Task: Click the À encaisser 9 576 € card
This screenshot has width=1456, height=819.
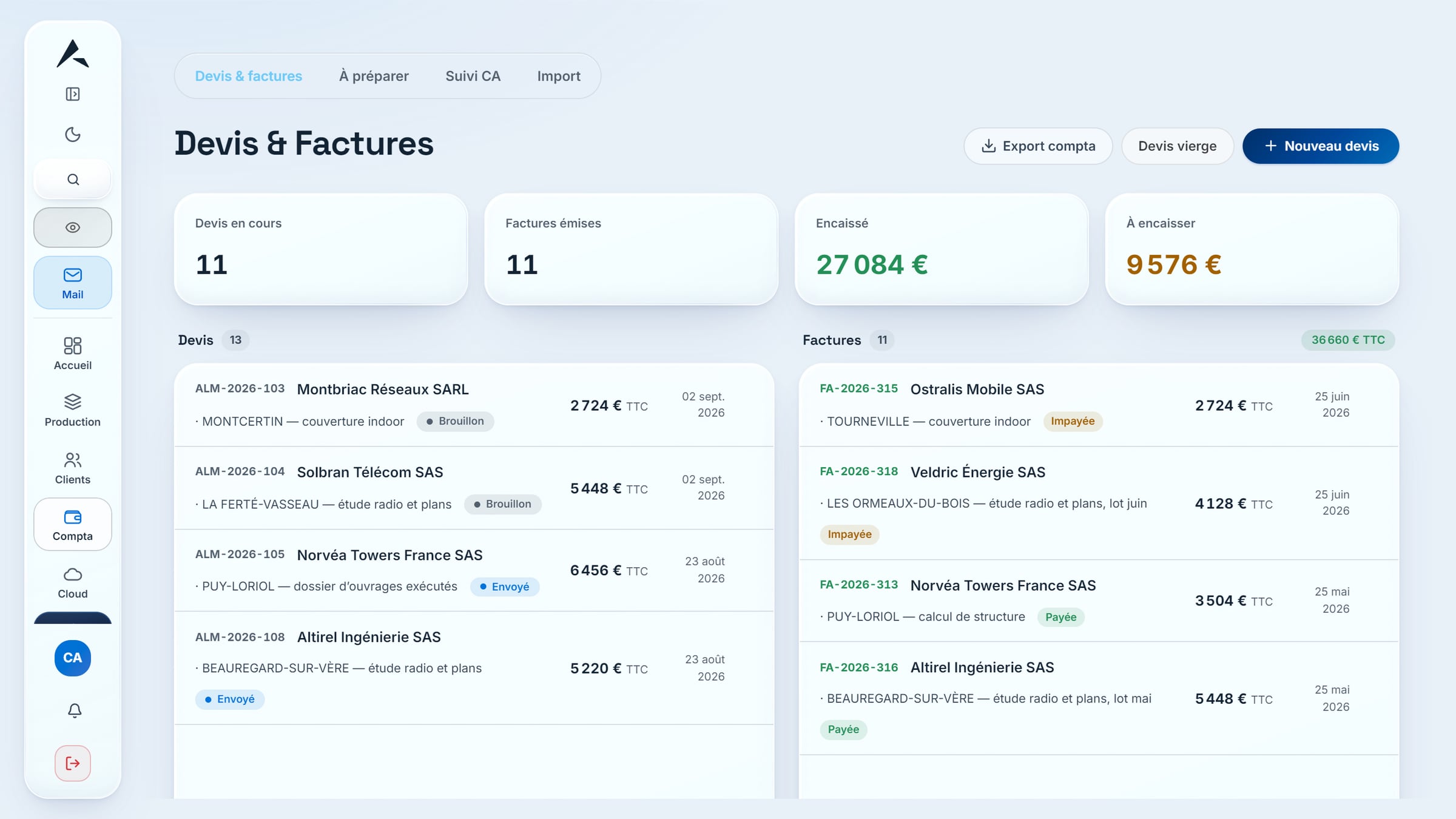Action: tap(1252, 249)
